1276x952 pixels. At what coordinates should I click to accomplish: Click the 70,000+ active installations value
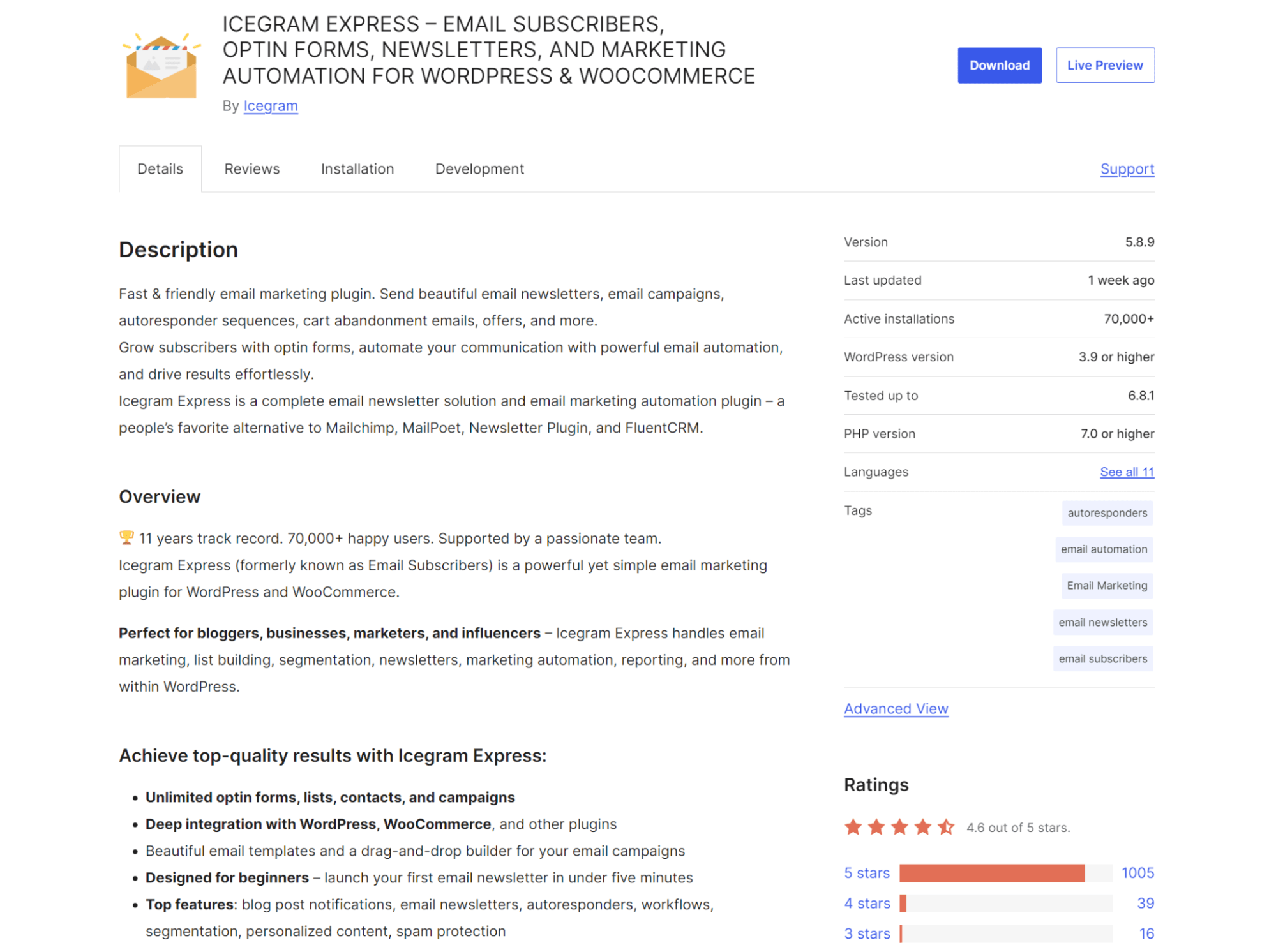click(1129, 319)
